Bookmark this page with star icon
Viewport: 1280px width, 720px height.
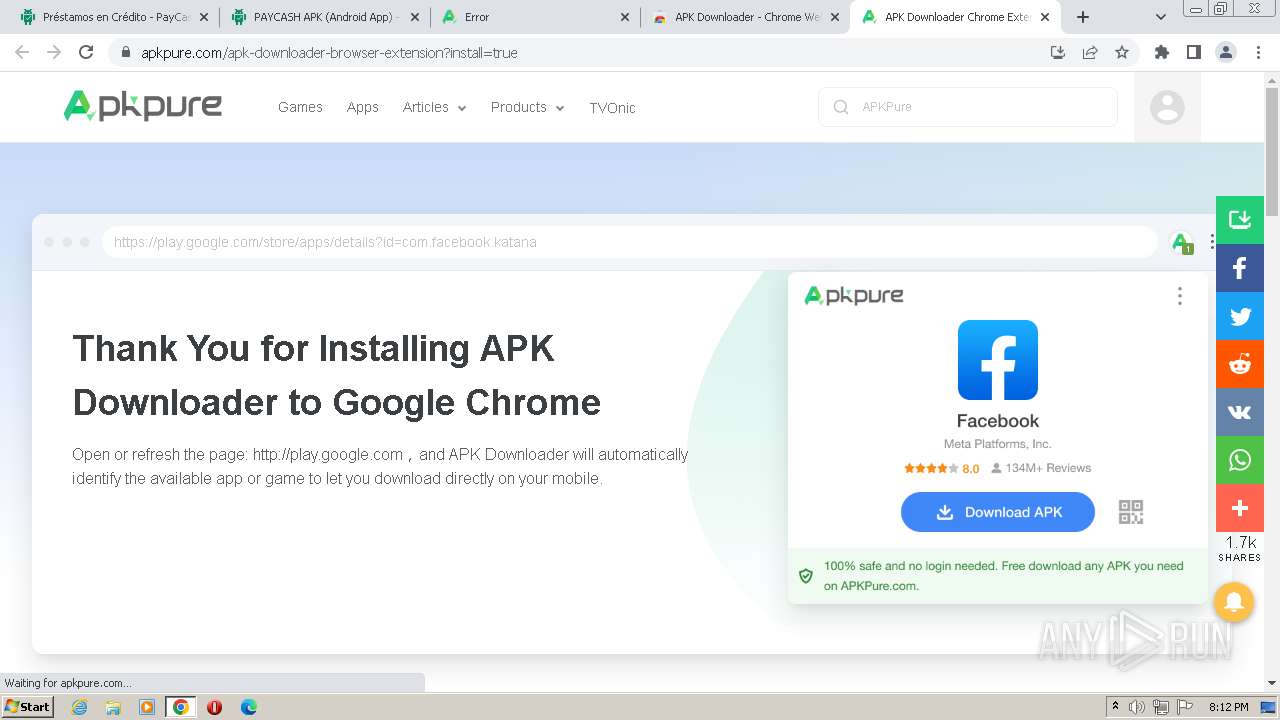coord(1122,52)
